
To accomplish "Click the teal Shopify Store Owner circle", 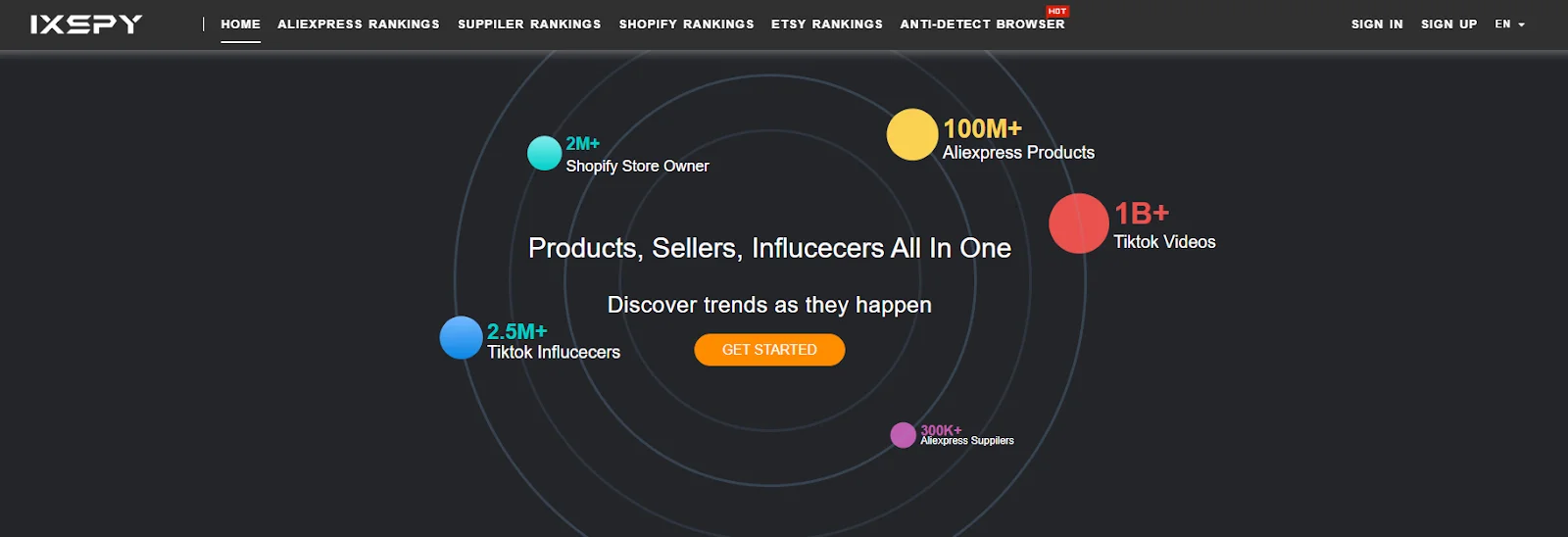I will point(544,153).
